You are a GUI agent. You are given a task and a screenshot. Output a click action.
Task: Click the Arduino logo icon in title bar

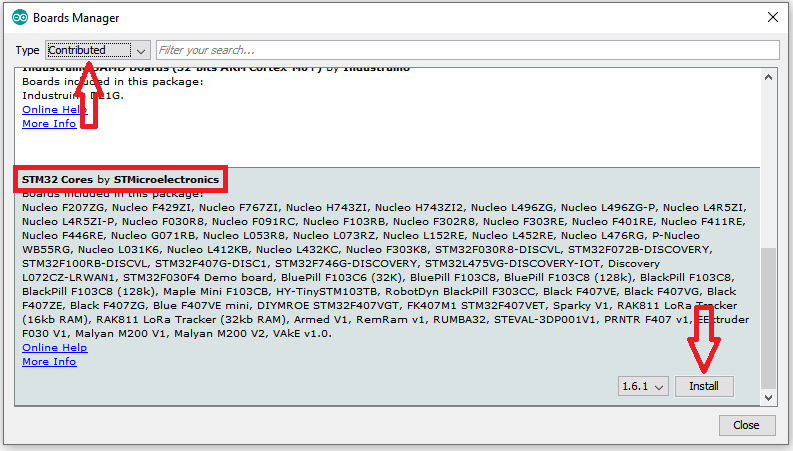20,17
